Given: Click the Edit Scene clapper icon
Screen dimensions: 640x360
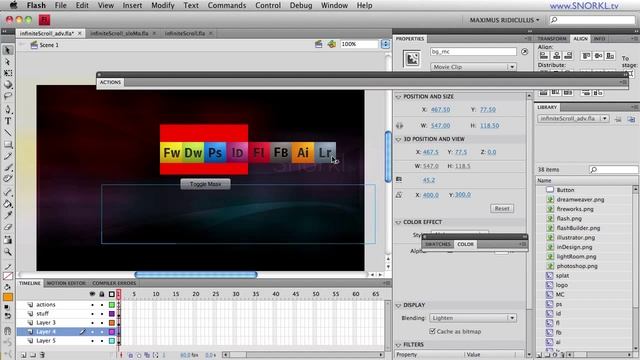Looking at the screenshot, I should [318, 44].
